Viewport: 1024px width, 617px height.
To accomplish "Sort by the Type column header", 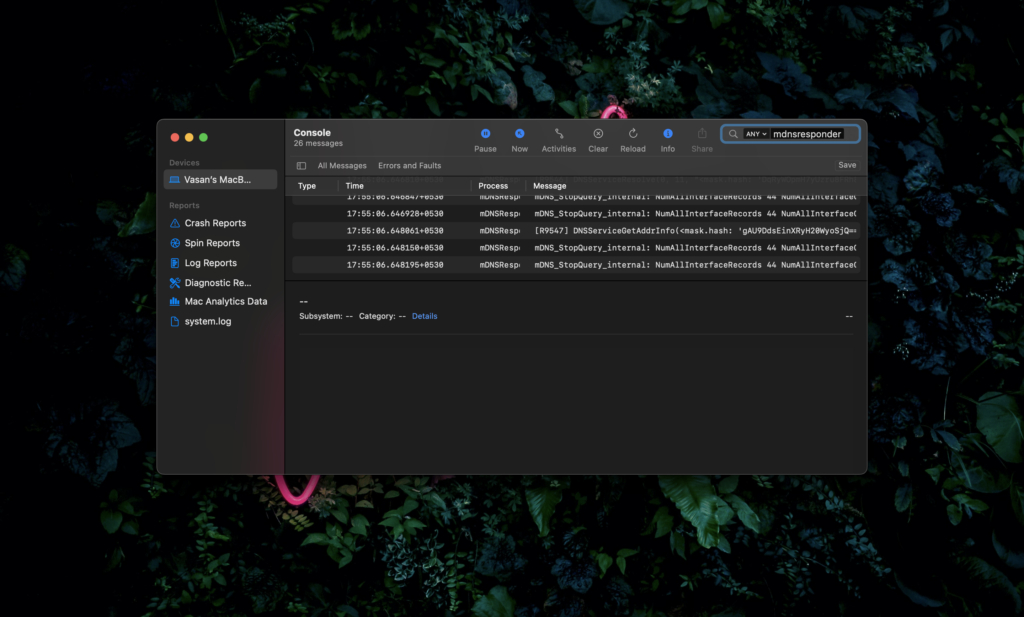I will click(x=307, y=186).
